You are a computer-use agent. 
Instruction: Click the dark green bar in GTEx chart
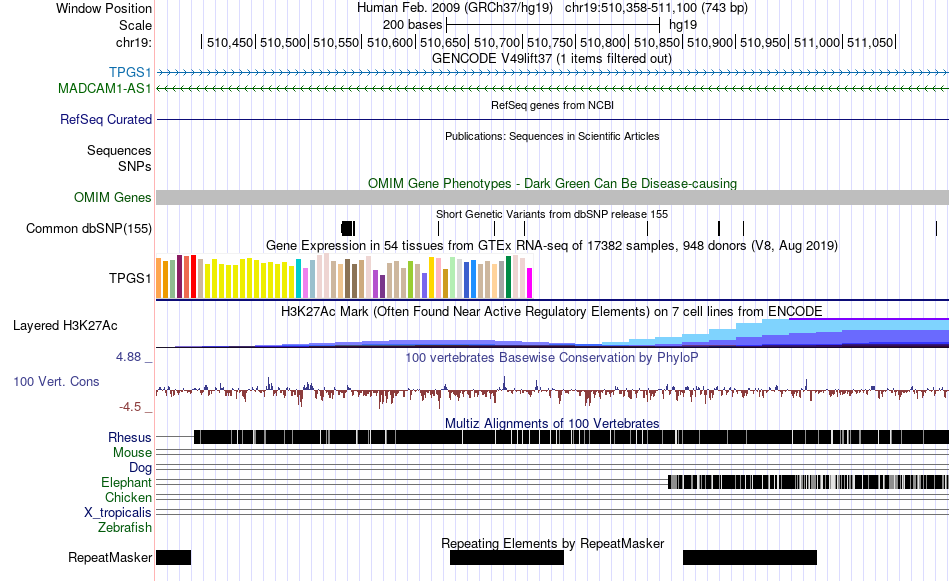click(508, 277)
